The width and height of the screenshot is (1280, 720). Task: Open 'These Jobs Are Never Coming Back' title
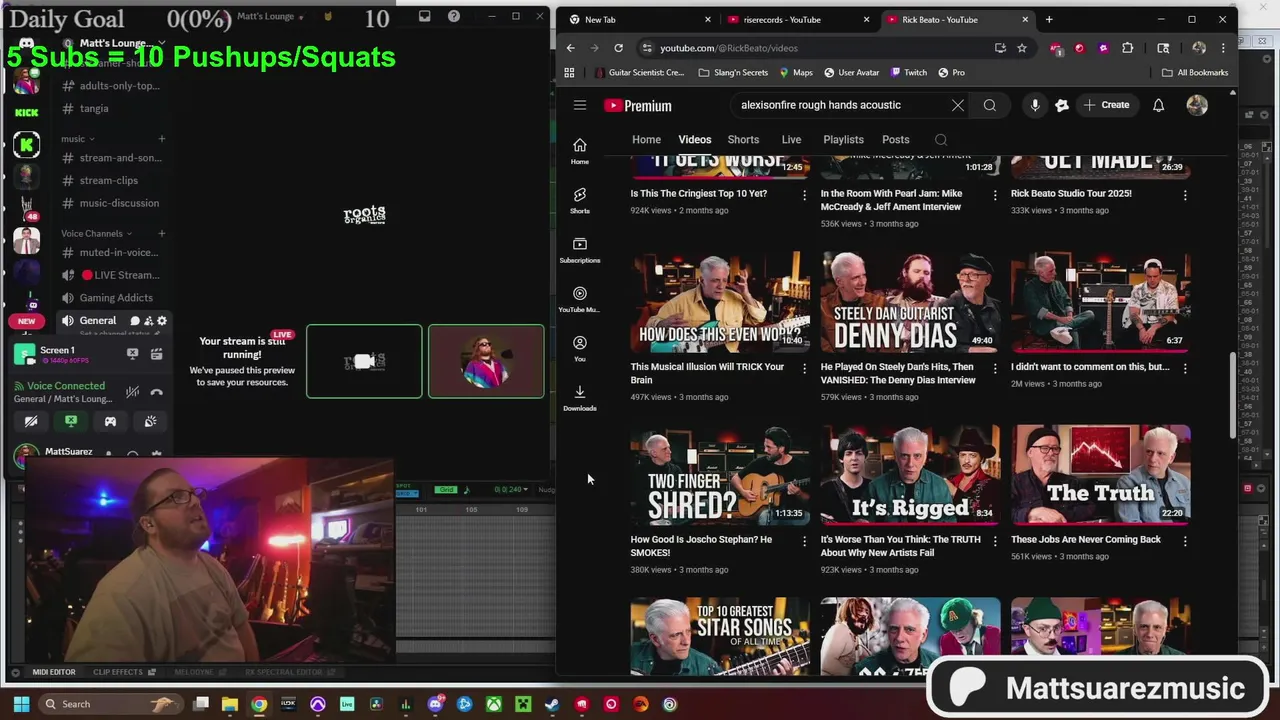click(x=1085, y=540)
